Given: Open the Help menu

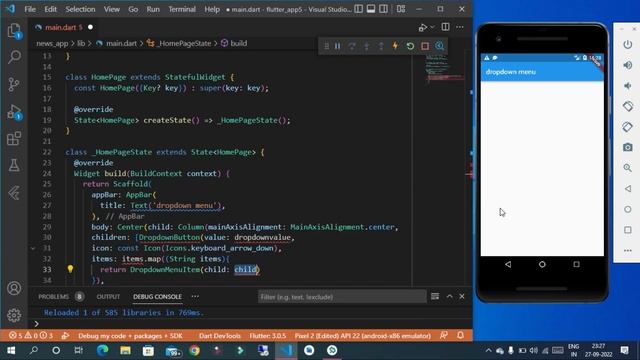Looking at the screenshot, I should [212, 9].
